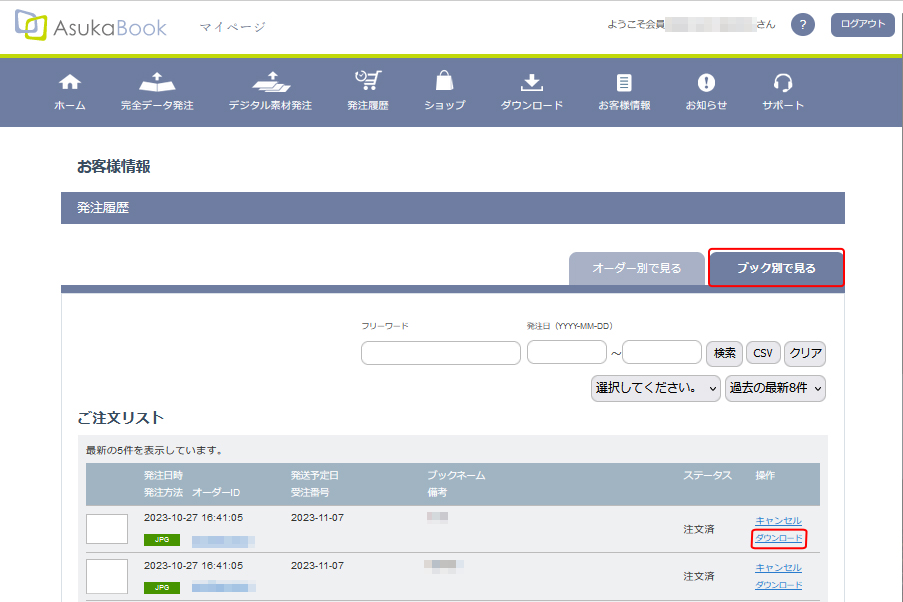
Task: Open 発注履歴 cart icon
Action: [368, 83]
